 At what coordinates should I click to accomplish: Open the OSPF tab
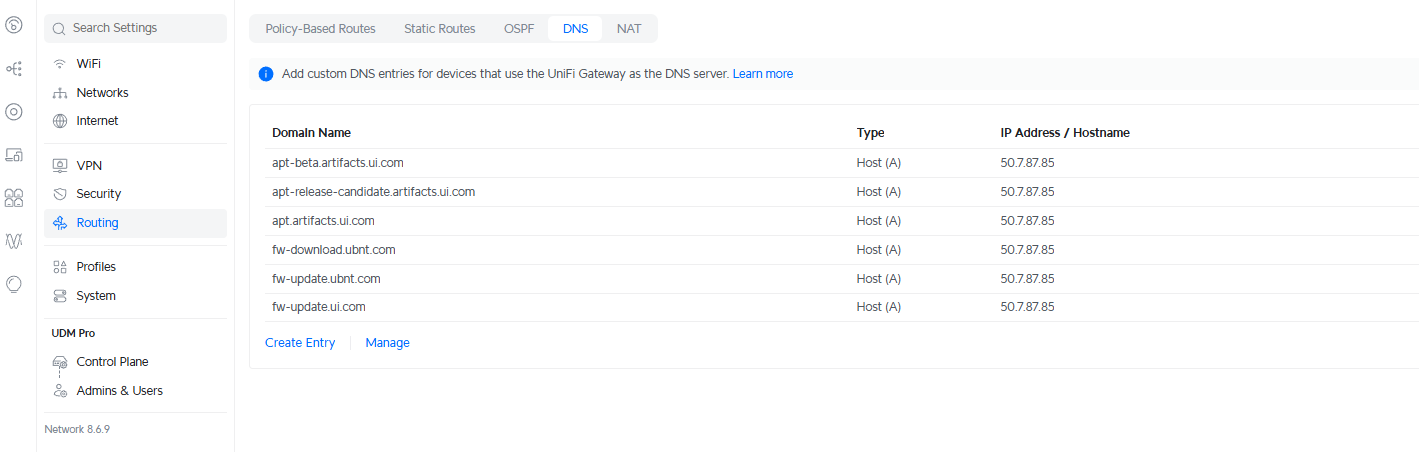(519, 29)
